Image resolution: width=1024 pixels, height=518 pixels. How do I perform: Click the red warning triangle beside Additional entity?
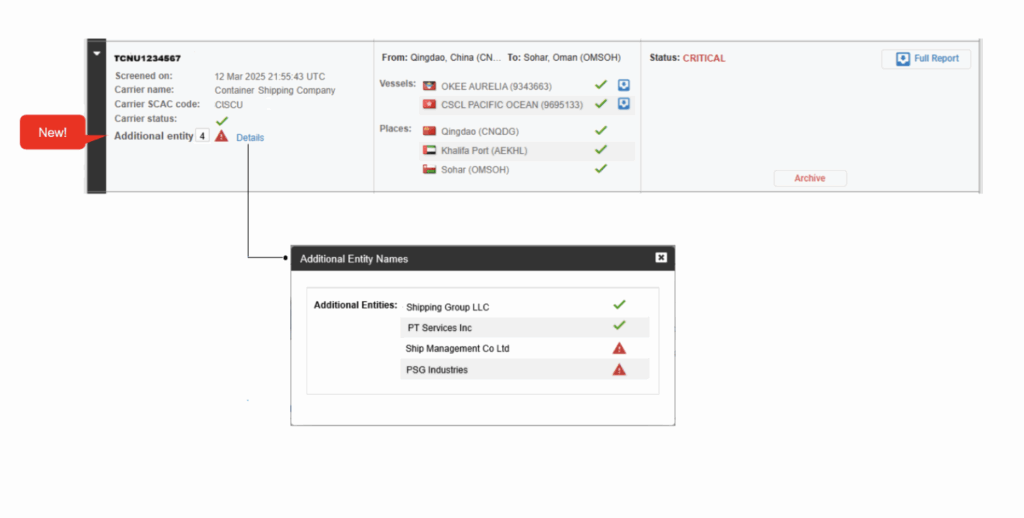(x=222, y=136)
